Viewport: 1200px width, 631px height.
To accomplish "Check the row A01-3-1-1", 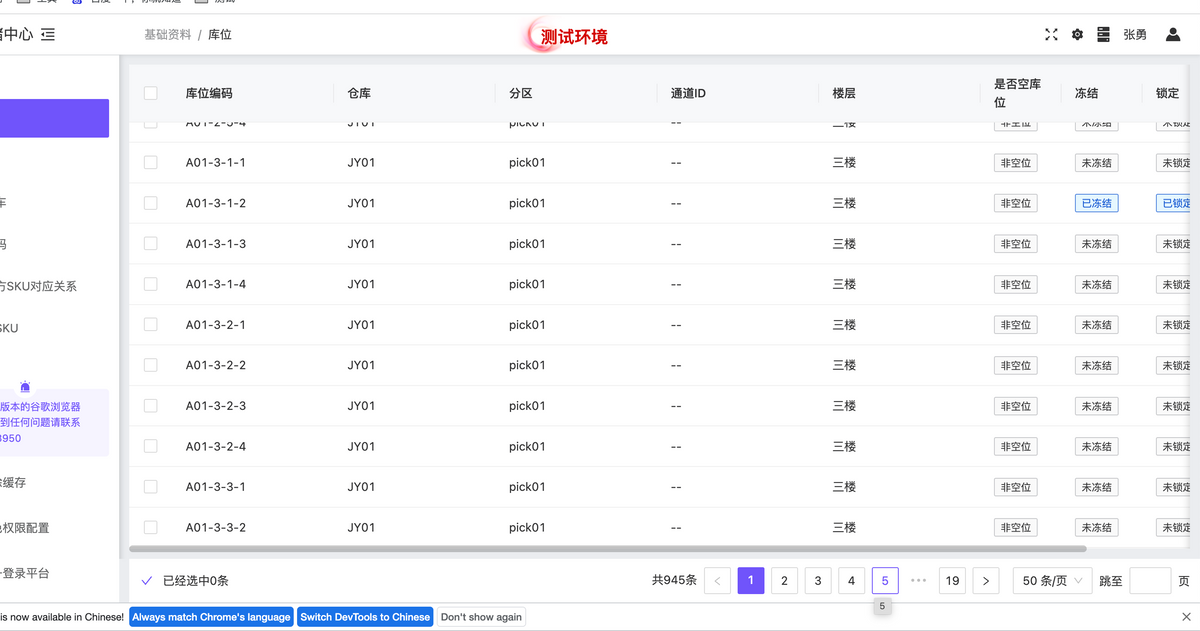I will [x=151, y=162].
